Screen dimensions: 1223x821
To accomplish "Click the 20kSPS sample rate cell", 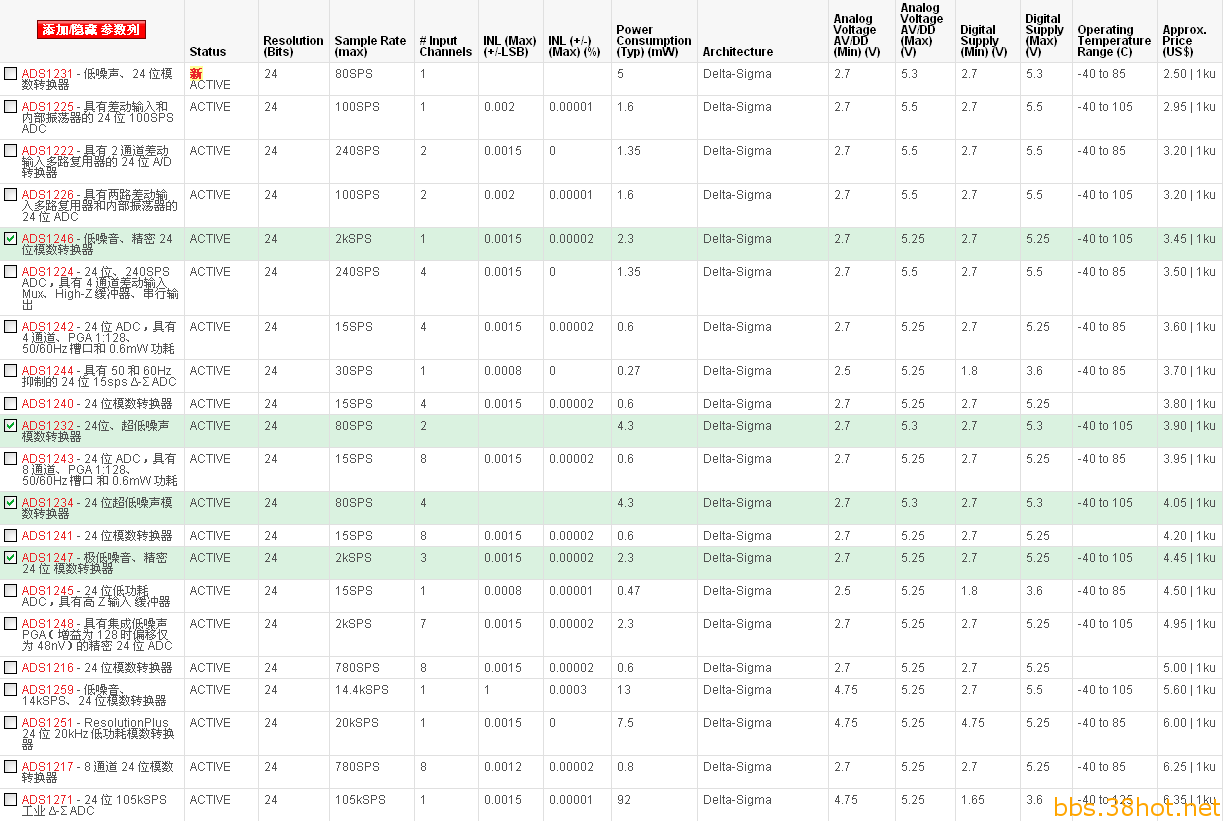I will pos(357,723).
